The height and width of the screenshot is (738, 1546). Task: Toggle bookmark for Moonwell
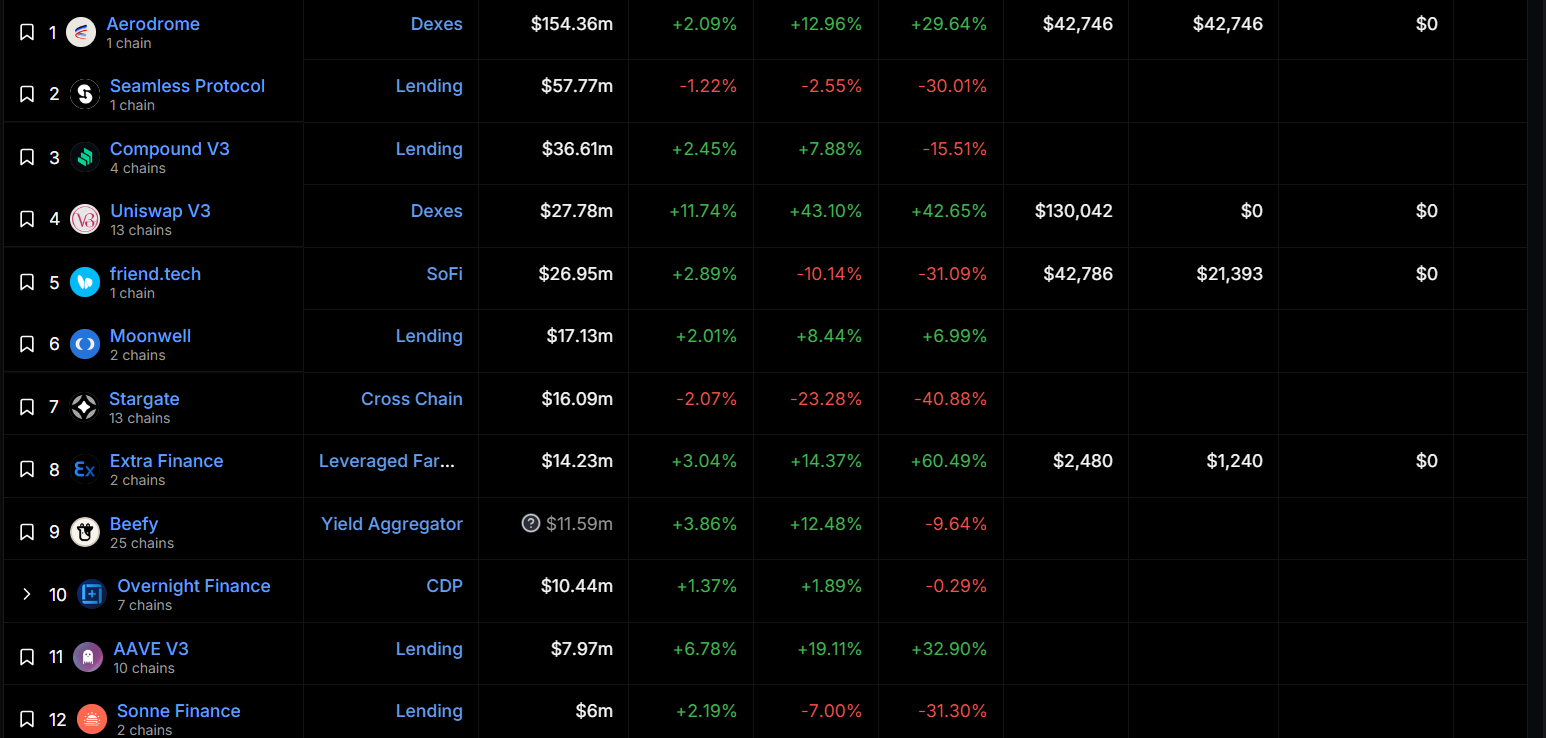point(27,344)
